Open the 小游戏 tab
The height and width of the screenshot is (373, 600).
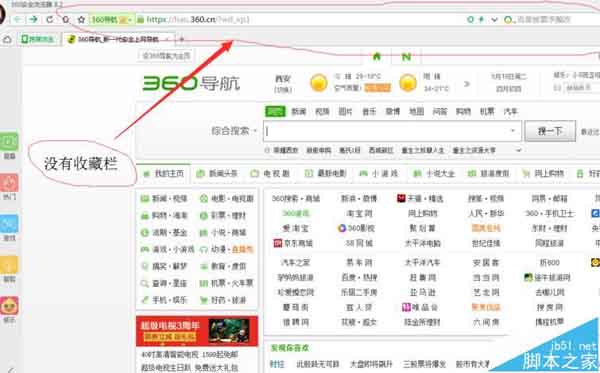(x=379, y=174)
